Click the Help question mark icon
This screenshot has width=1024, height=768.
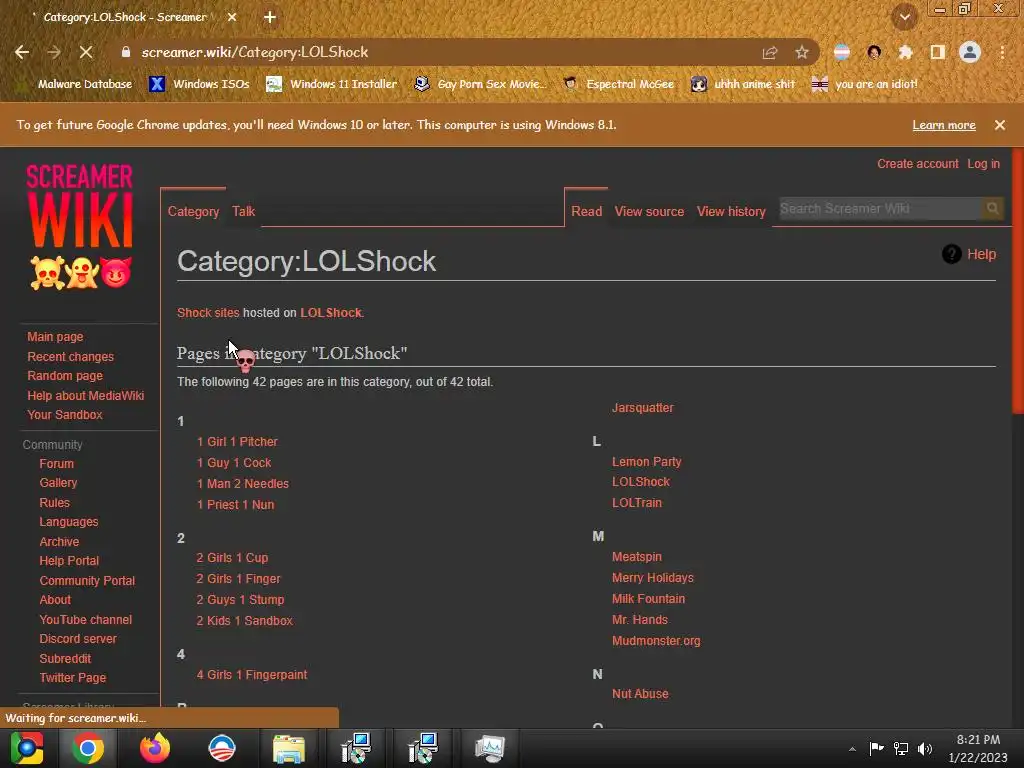point(952,254)
